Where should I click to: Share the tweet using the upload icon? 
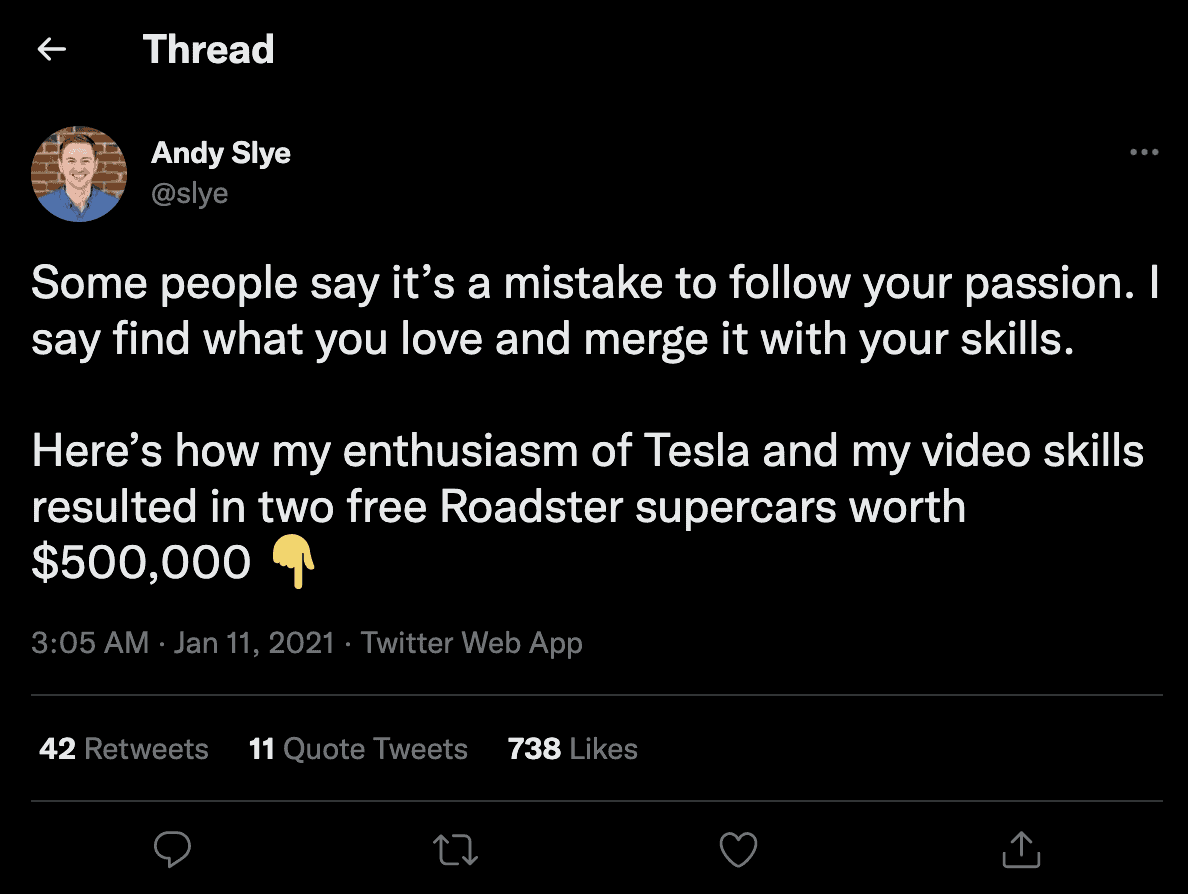point(1021,850)
